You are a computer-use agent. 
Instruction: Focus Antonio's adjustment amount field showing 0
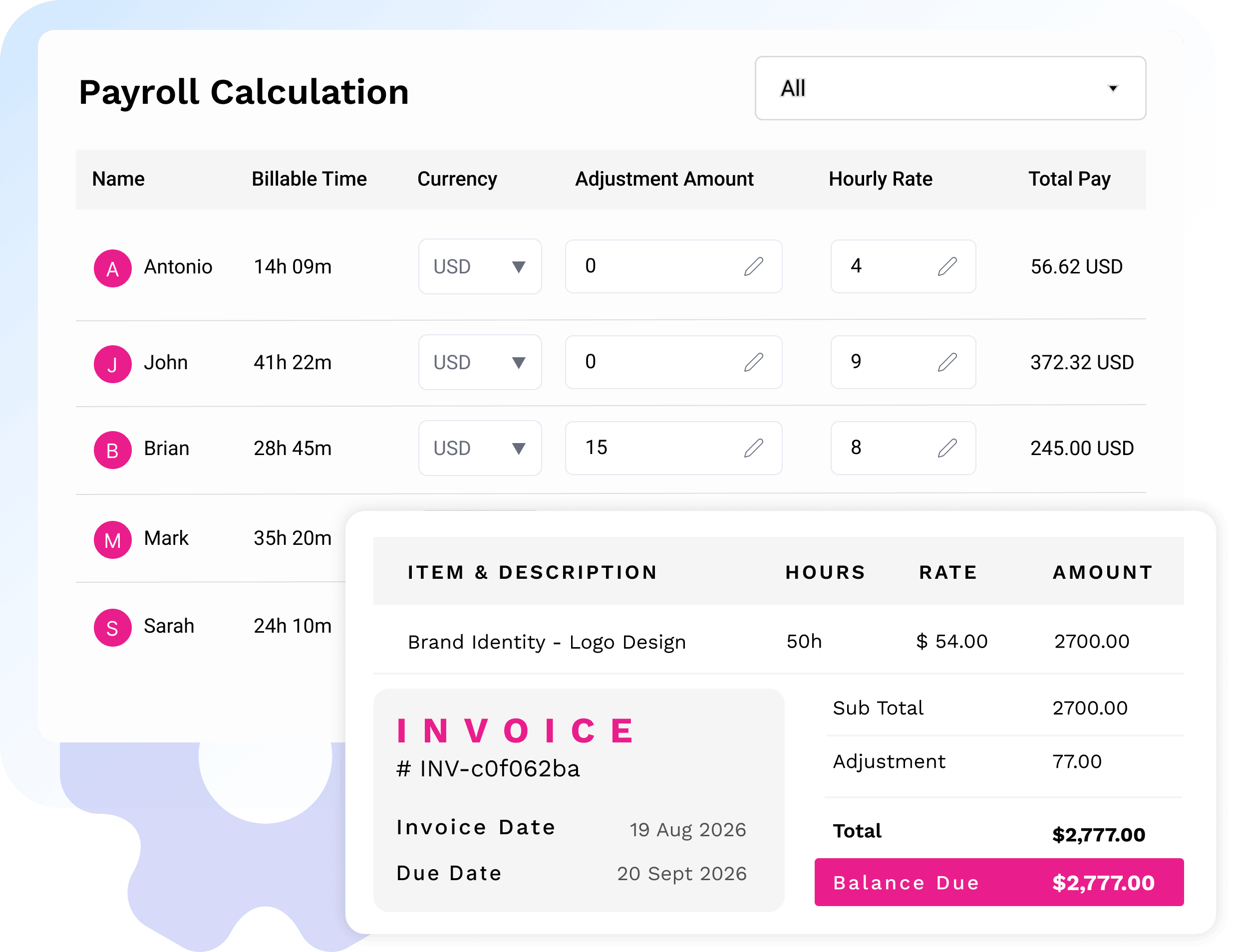(x=673, y=266)
